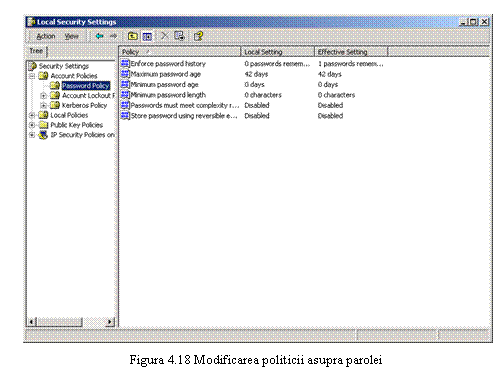The height and width of the screenshot is (378, 500).
Task: Click the Export List toolbar icon
Action: click(x=179, y=36)
